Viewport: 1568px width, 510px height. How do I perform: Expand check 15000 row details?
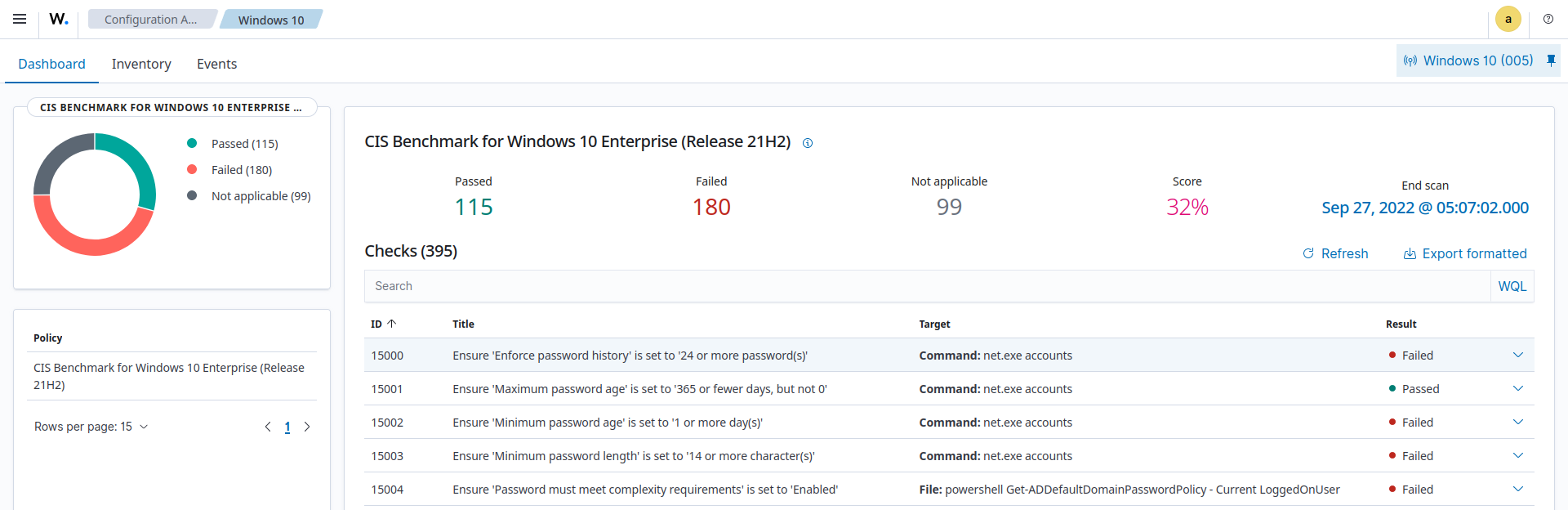tap(1517, 356)
